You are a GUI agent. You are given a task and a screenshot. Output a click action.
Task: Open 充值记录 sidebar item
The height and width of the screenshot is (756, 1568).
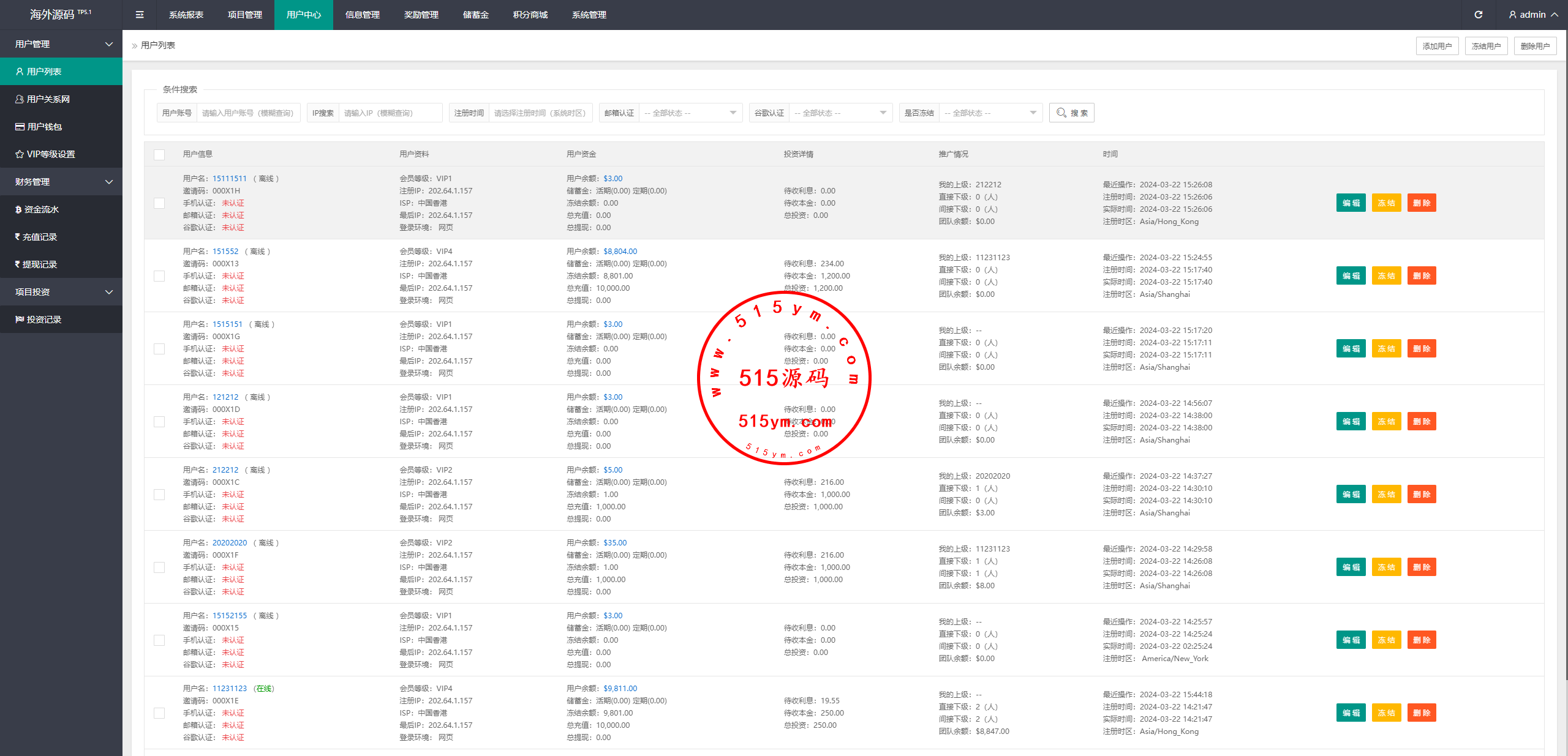pos(39,237)
